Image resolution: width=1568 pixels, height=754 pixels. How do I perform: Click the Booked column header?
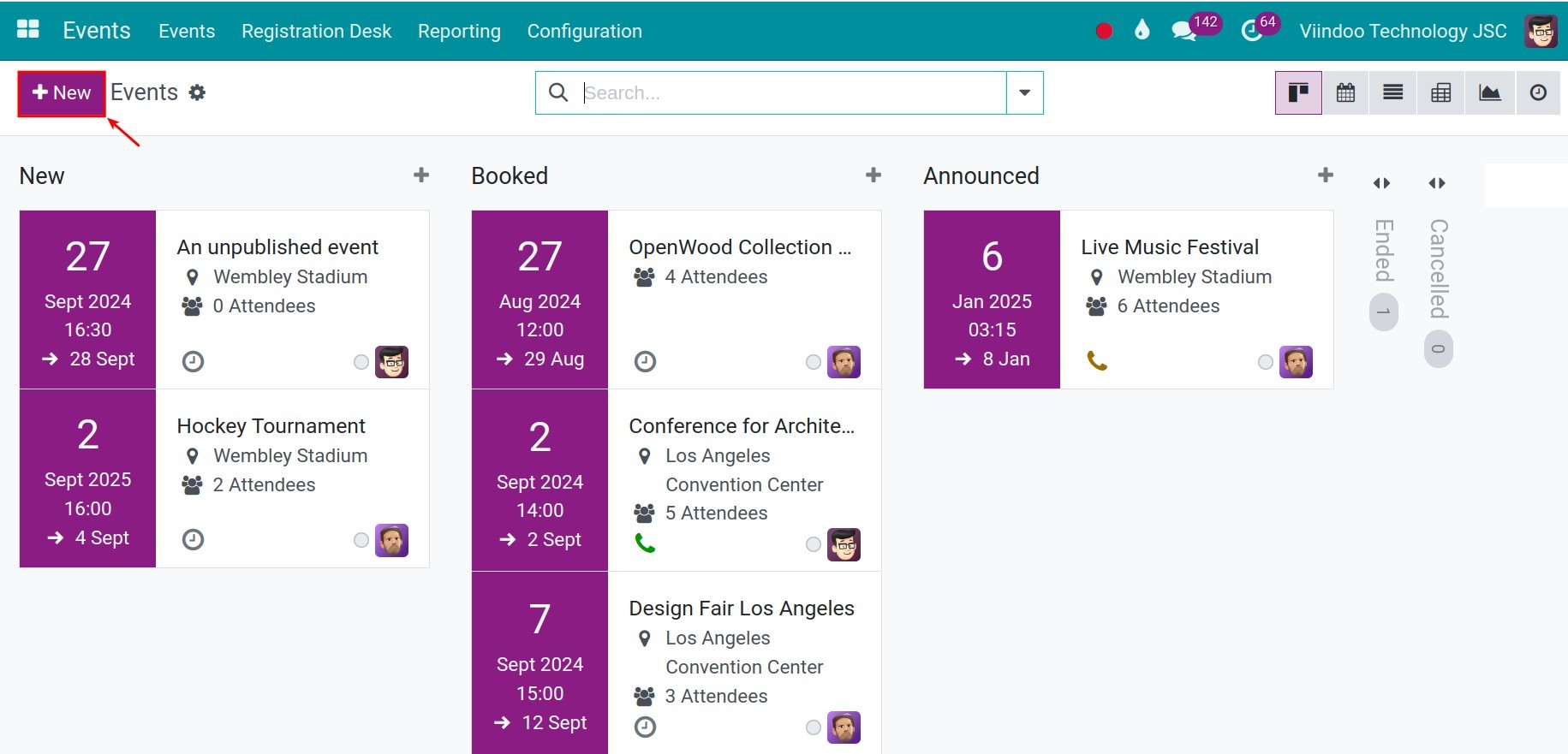coord(510,175)
